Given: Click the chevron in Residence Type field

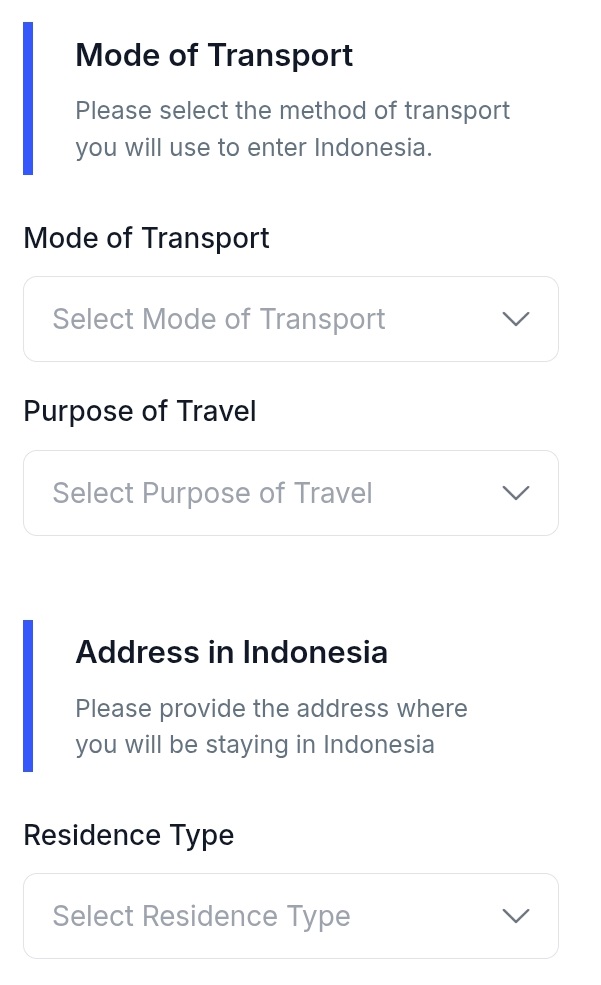Looking at the screenshot, I should point(515,916).
